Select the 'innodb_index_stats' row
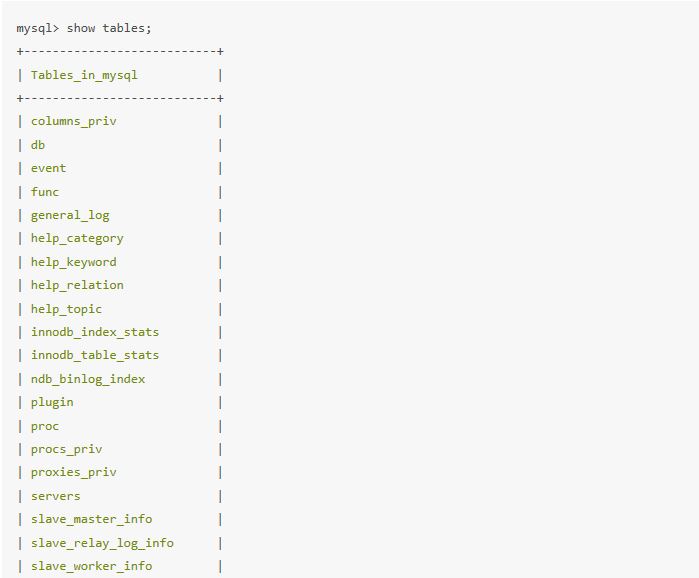This screenshot has height=578, width=699. (x=95, y=332)
